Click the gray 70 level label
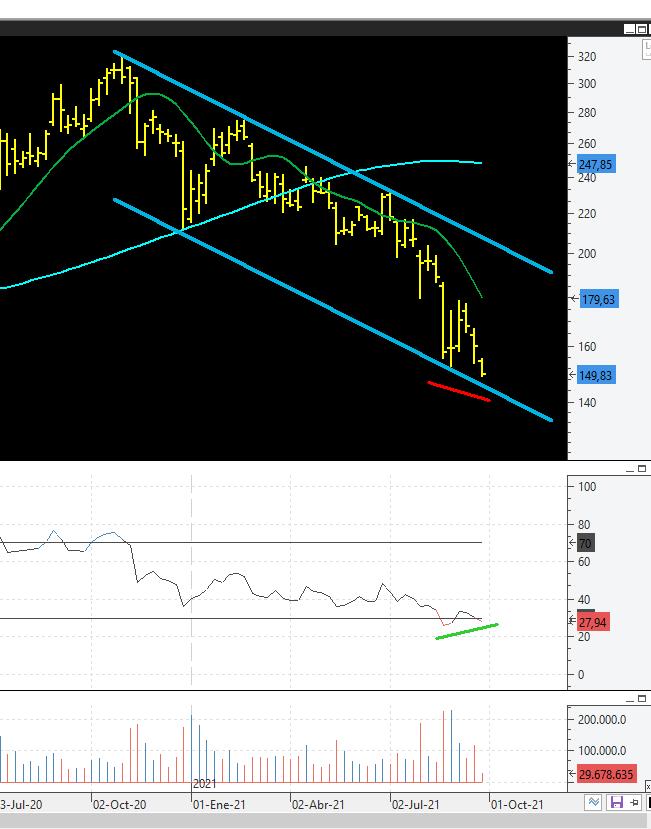Image resolution: width=651 pixels, height=829 pixels. point(585,543)
